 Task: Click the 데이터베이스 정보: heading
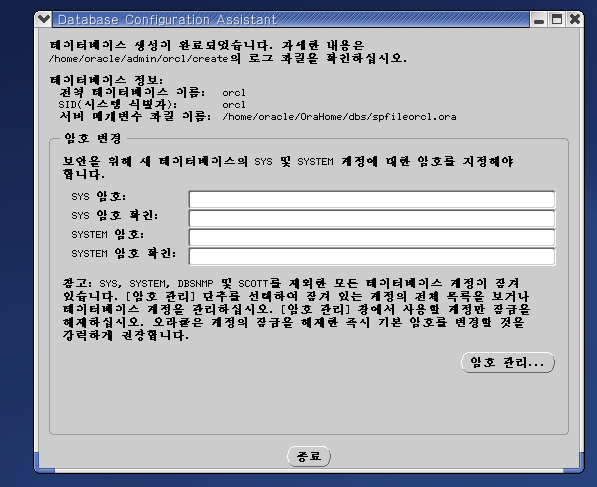[x=106, y=80]
